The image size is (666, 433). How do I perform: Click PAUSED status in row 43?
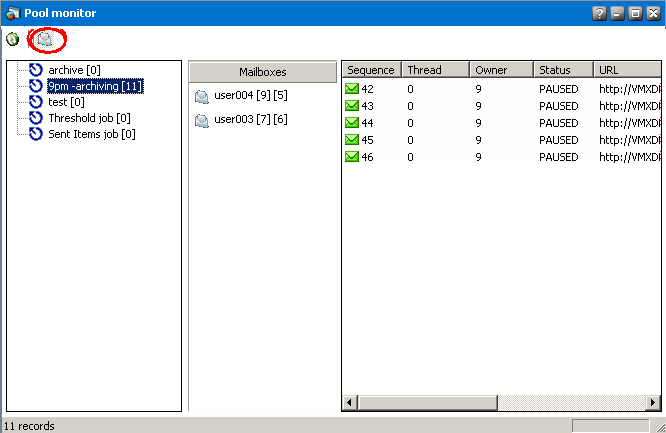click(x=559, y=106)
